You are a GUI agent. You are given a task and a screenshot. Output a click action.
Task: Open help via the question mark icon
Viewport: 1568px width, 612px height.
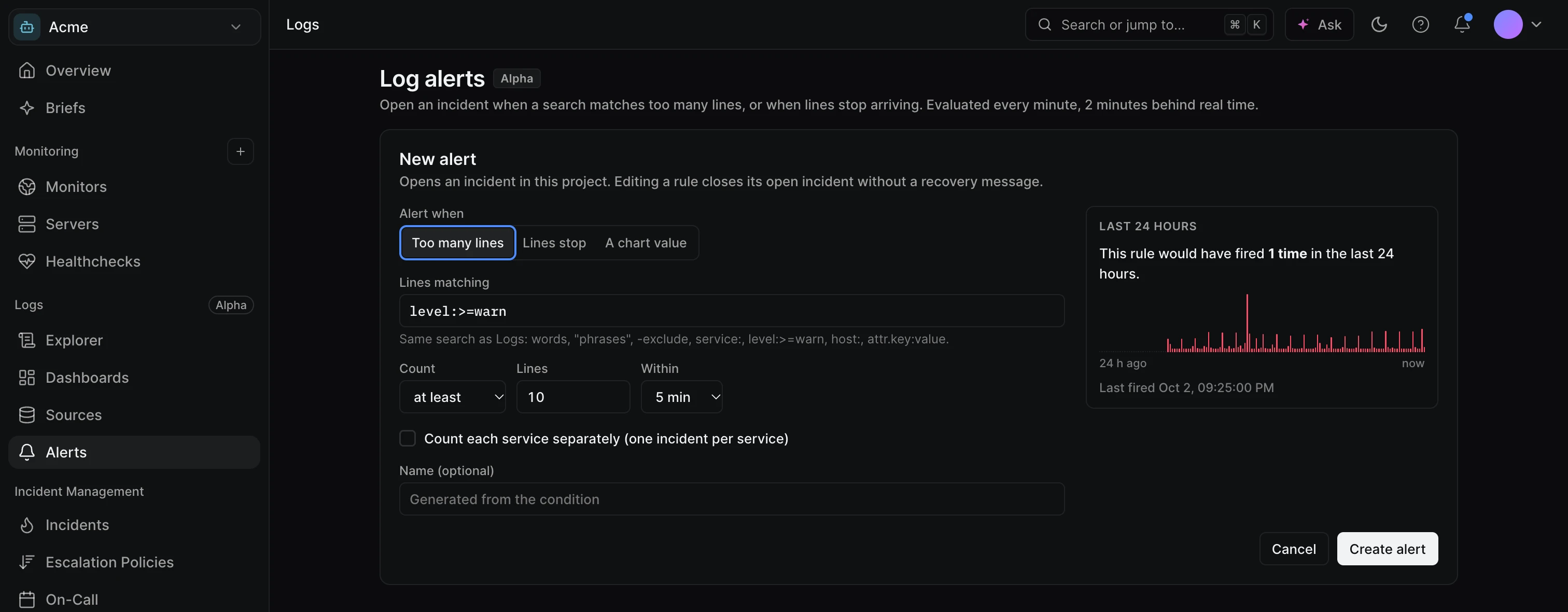pos(1420,24)
